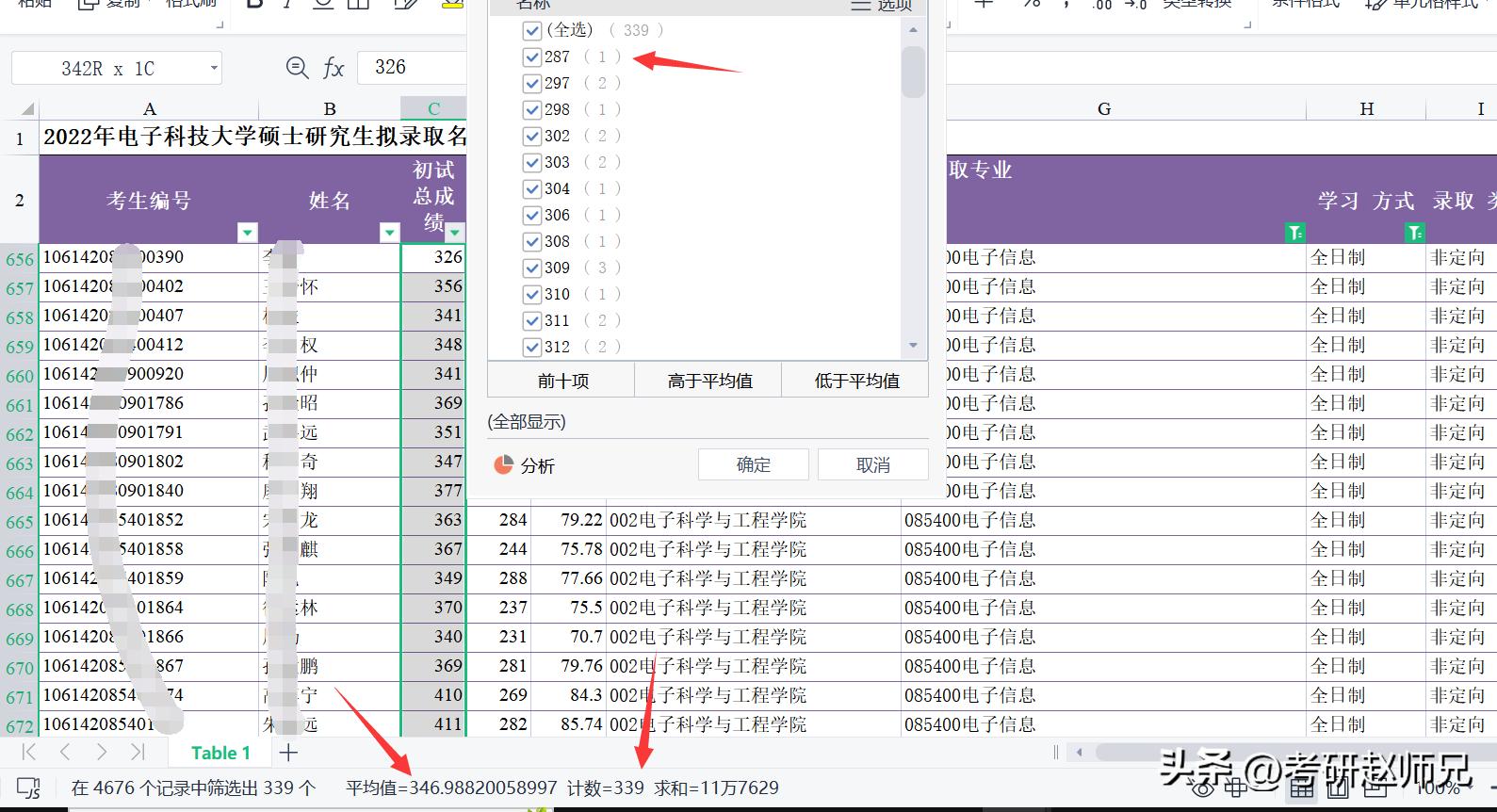Click the macro icon in status bar

(x=29, y=788)
